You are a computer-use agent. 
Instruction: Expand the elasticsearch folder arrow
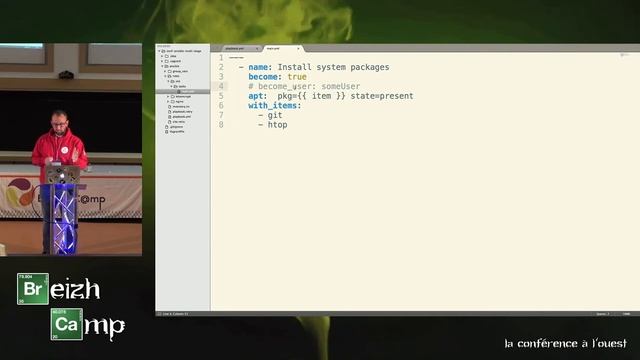click(x=168, y=96)
